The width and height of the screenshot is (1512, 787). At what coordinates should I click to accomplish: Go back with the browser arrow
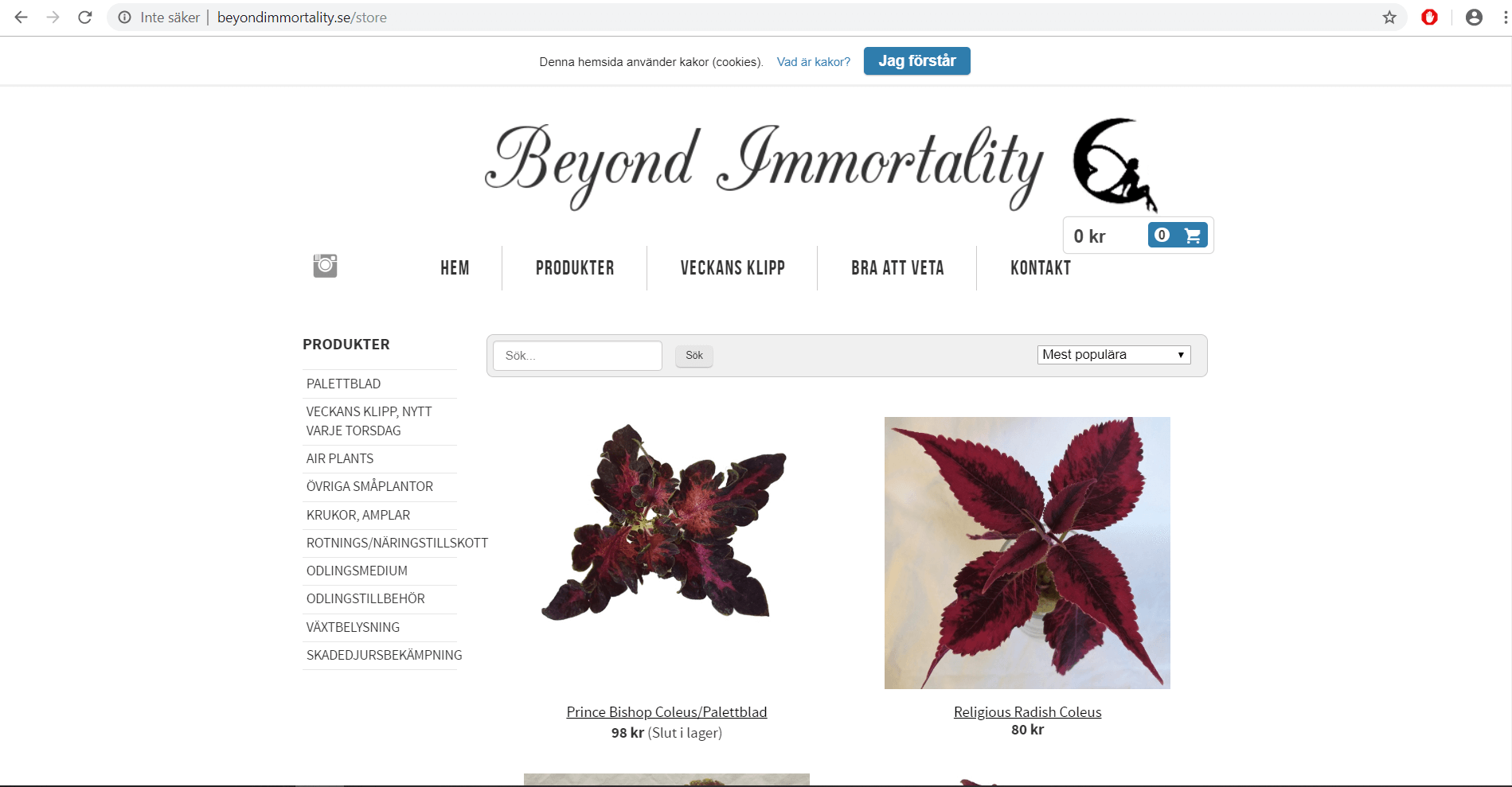21,18
